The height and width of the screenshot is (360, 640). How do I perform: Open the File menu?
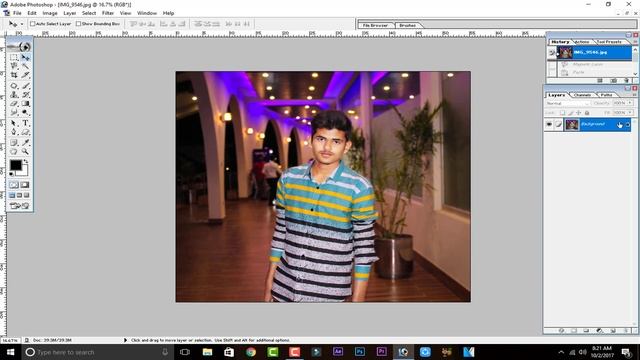click(x=17, y=13)
